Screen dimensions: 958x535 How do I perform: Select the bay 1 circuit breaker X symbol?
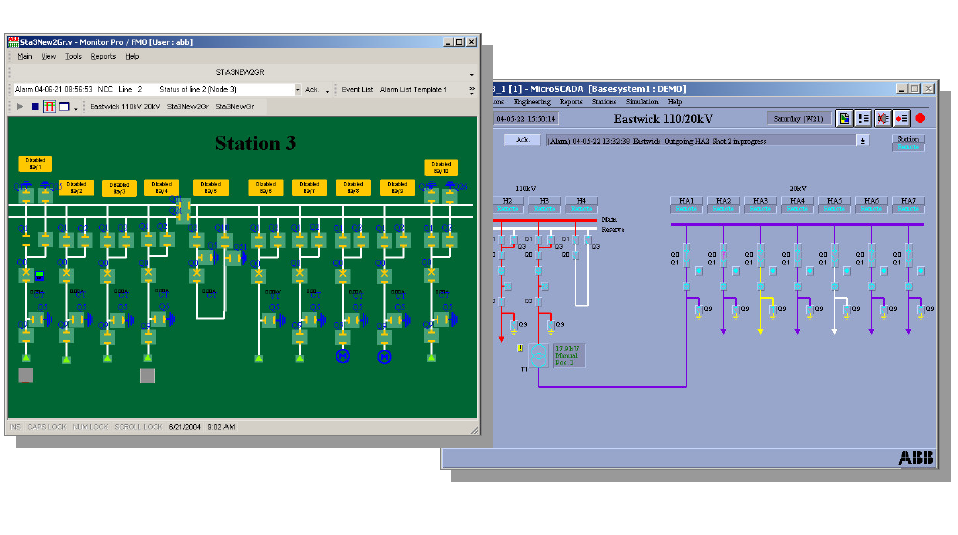26,273
